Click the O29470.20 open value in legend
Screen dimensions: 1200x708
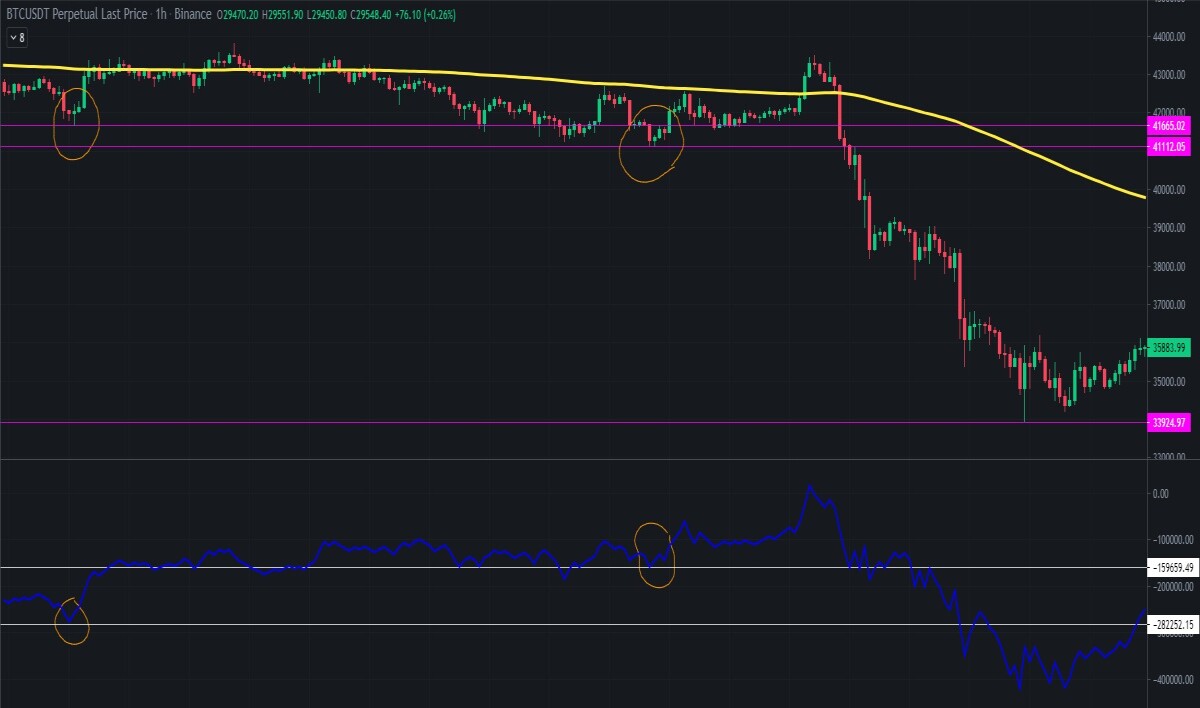[x=237, y=14]
